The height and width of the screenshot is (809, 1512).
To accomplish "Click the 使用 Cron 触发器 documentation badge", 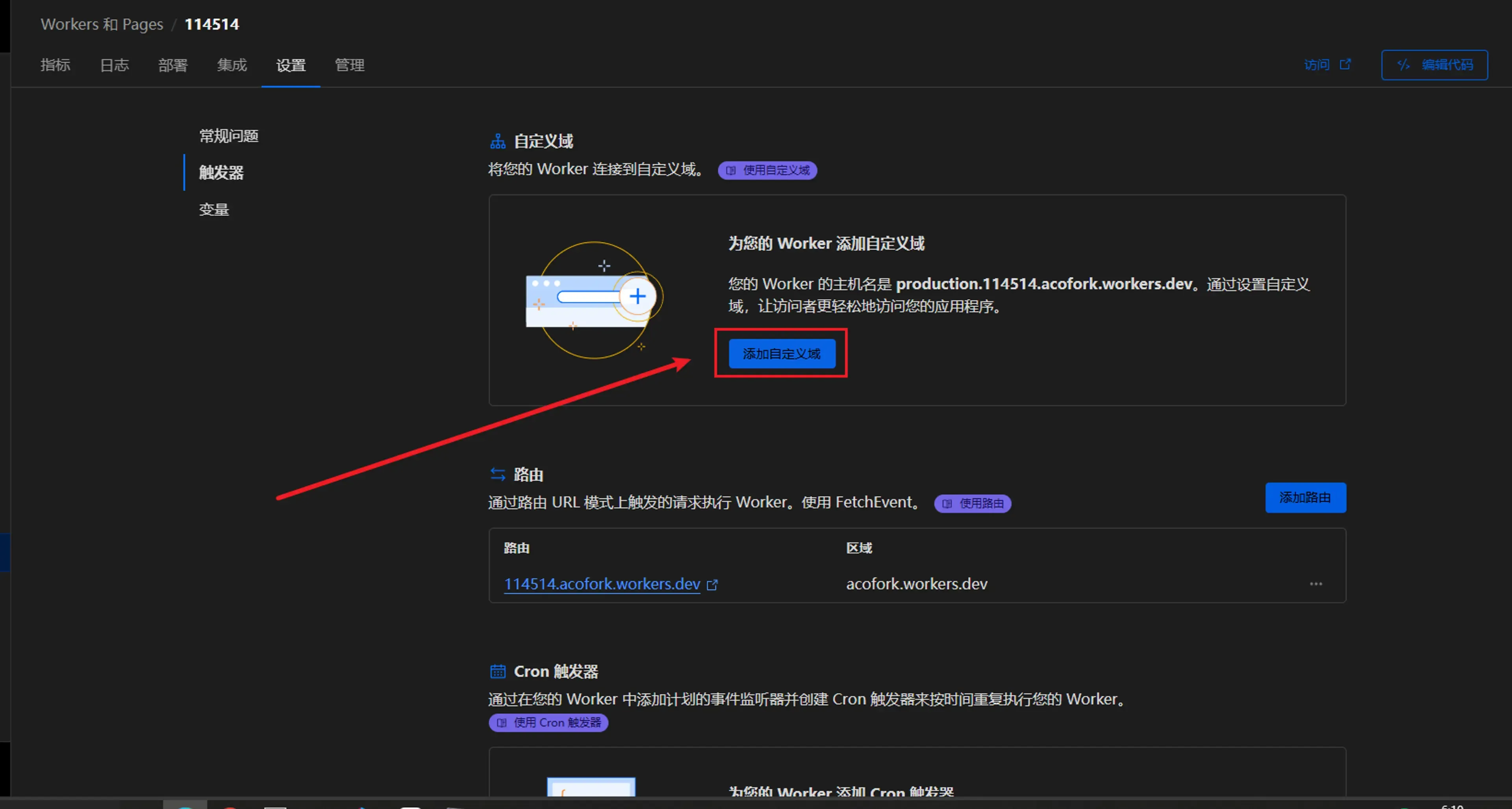I will pos(548,722).
